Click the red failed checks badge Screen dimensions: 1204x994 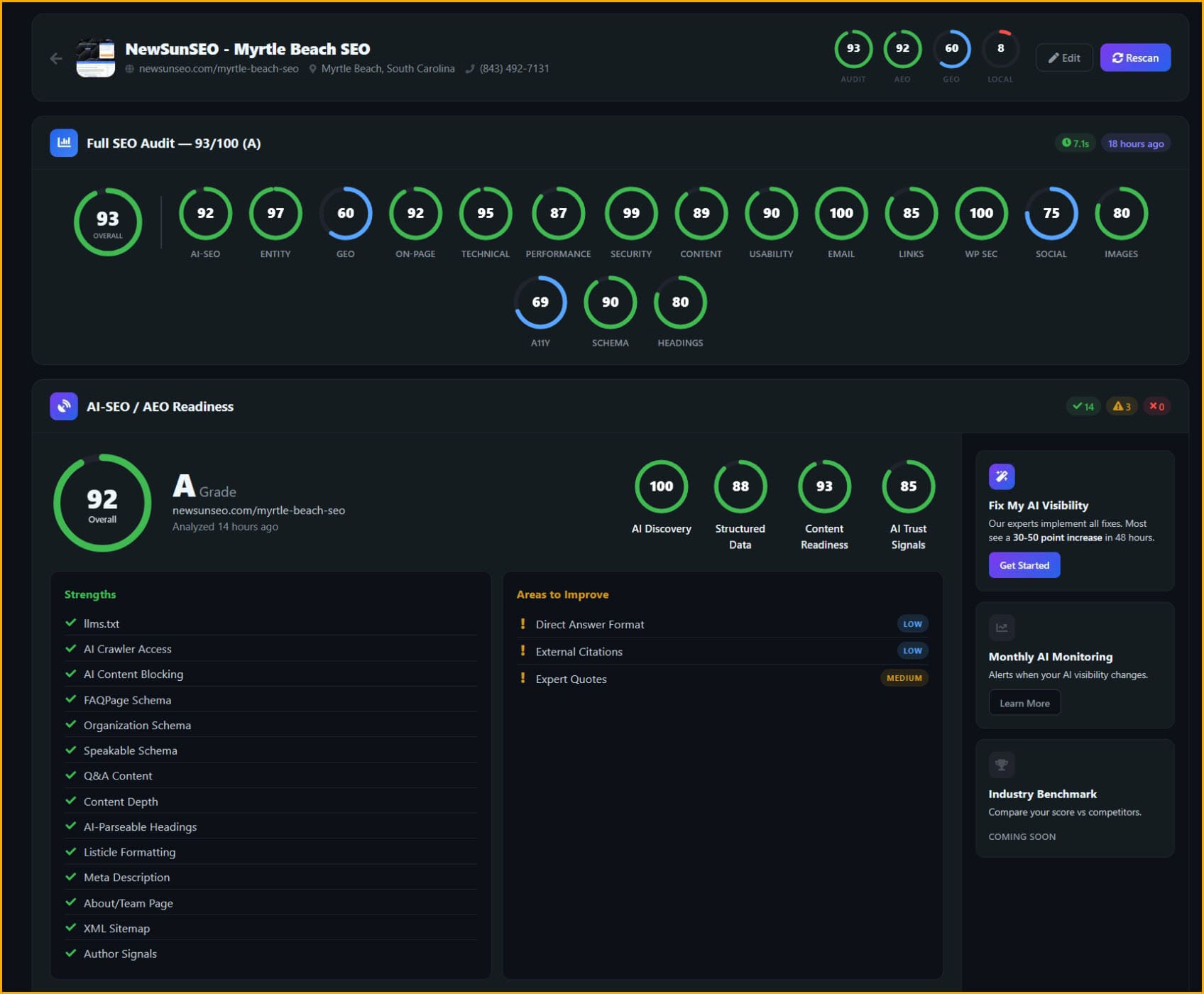1156,406
